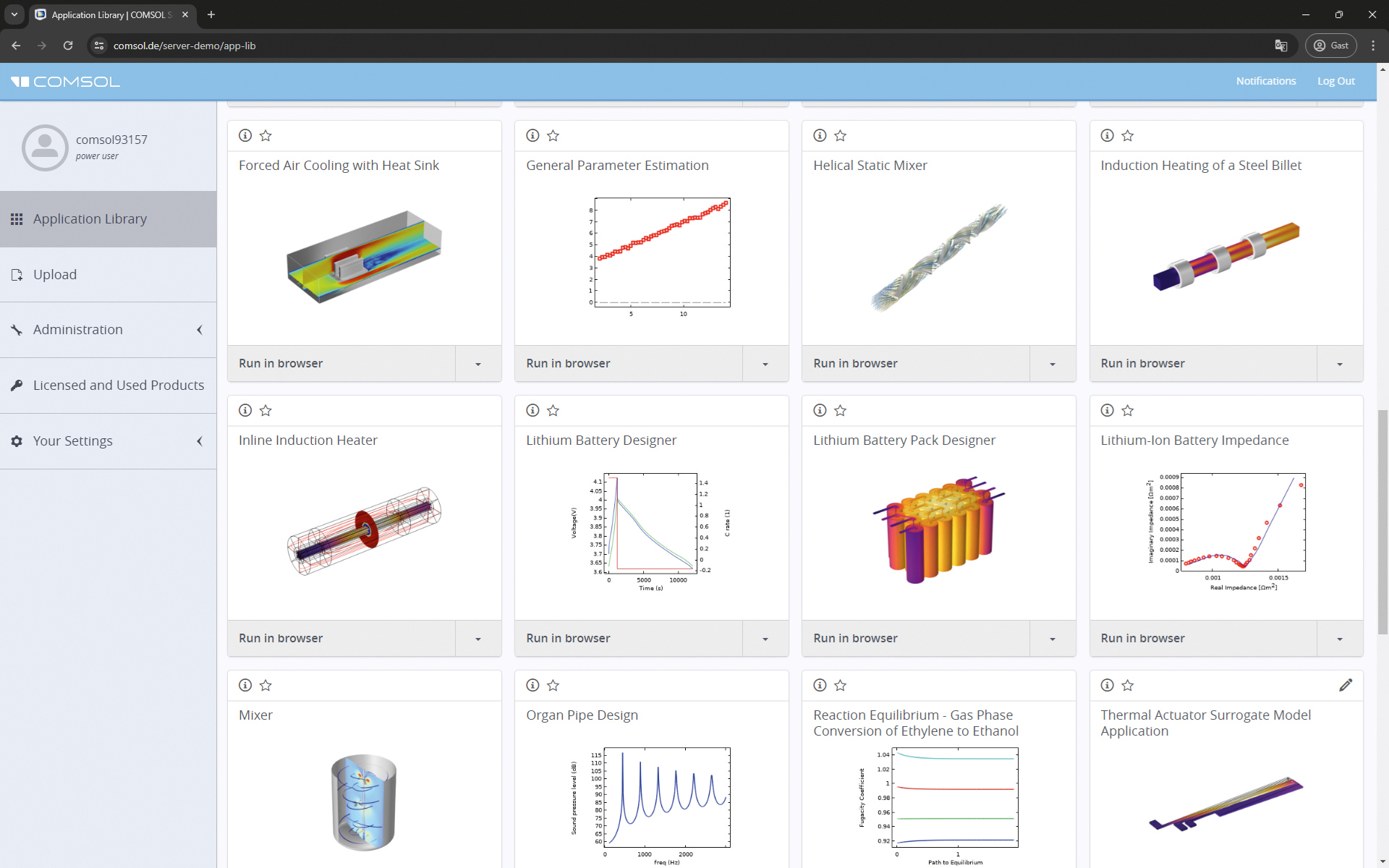Click the user avatar for comsol93157
1389x868 pixels.
(x=44, y=148)
